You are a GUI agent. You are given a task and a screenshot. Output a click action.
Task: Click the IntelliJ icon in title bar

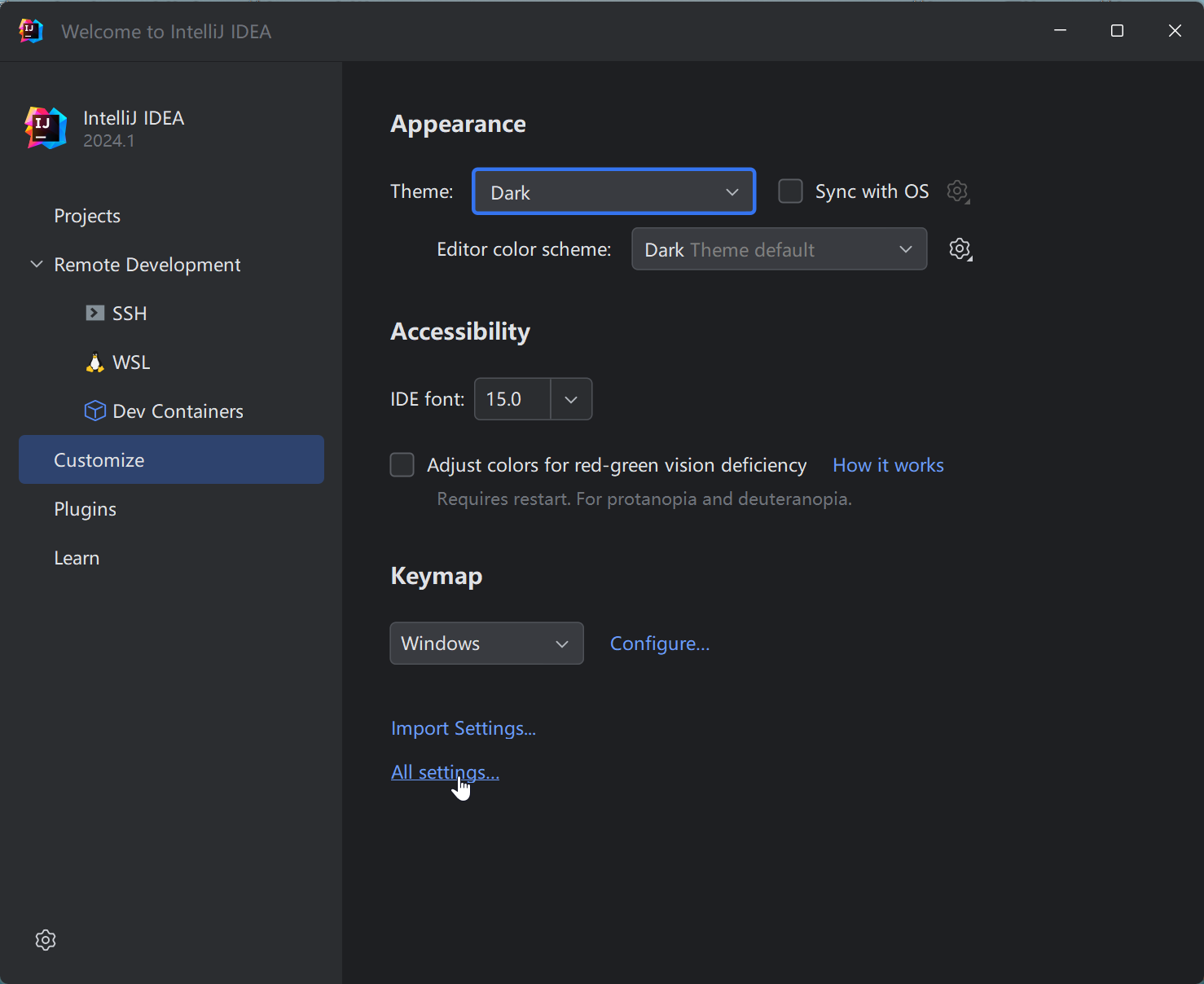click(30, 31)
